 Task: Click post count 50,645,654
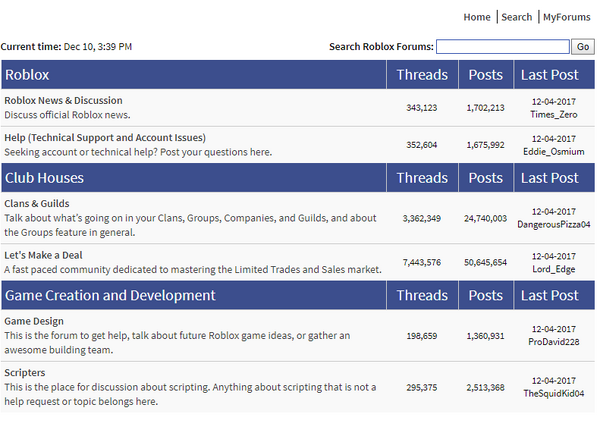coord(485,263)
